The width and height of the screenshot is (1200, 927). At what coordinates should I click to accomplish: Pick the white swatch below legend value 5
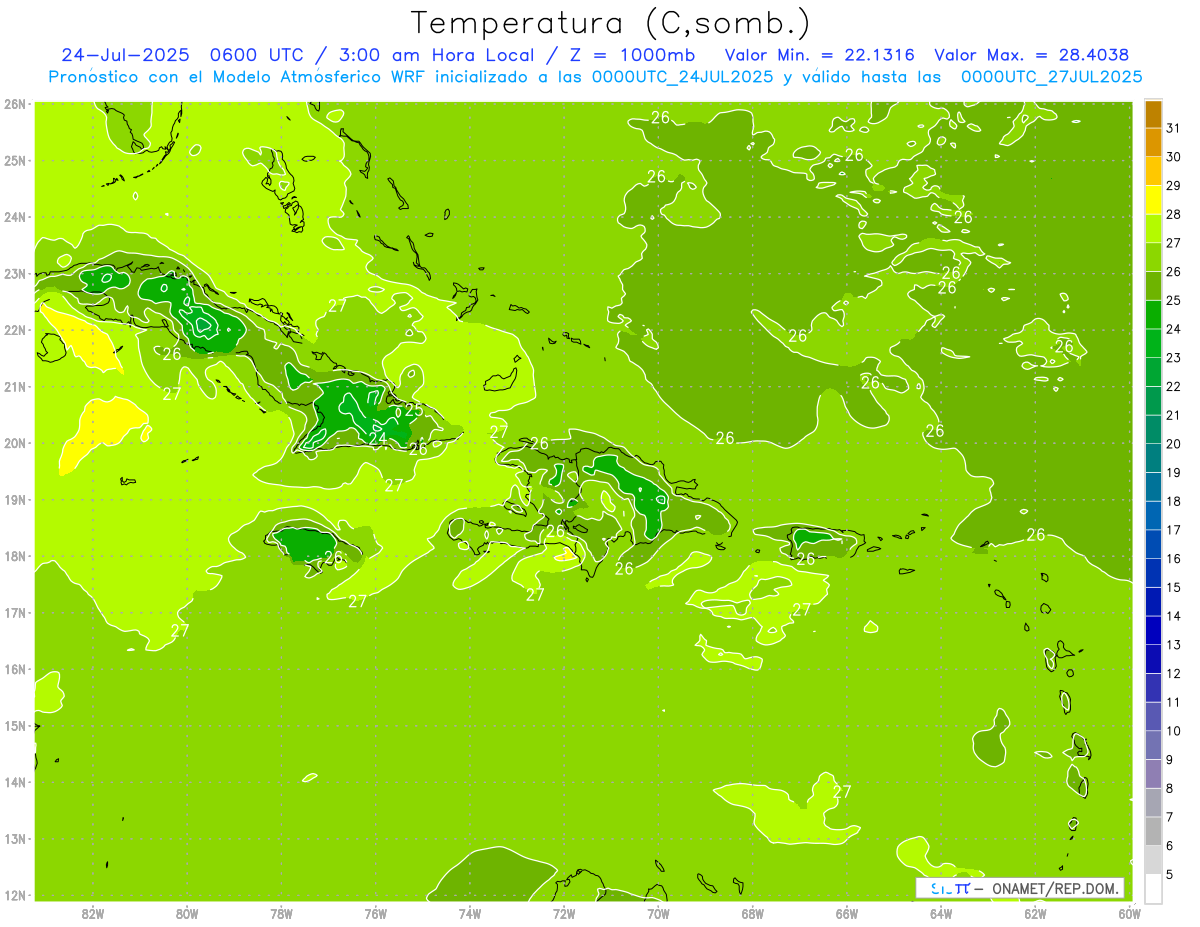[x=1153, y=888]
